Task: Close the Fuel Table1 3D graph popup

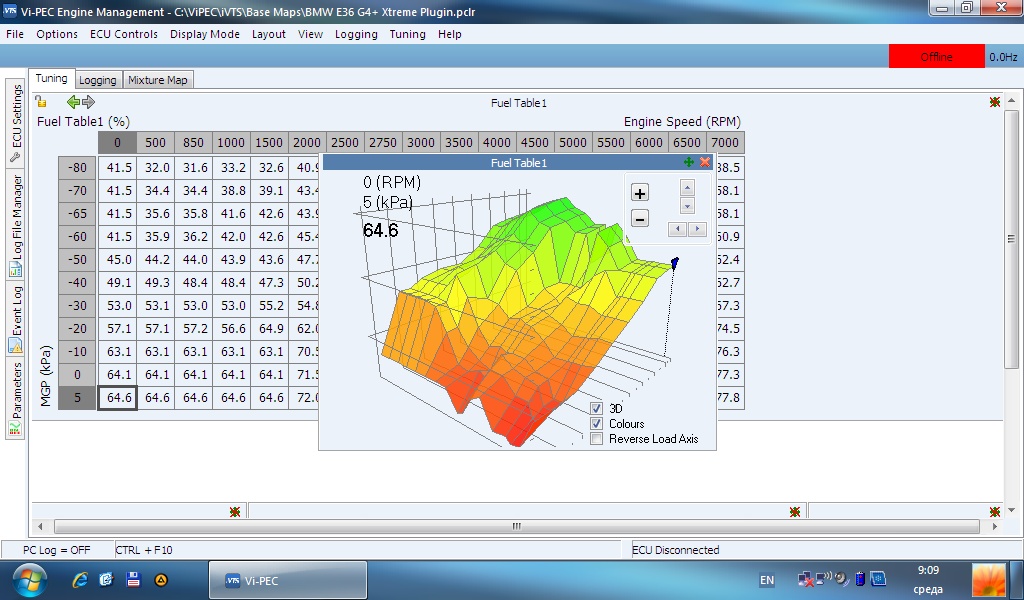Action: pyautogui.click(x=705, y=162)
